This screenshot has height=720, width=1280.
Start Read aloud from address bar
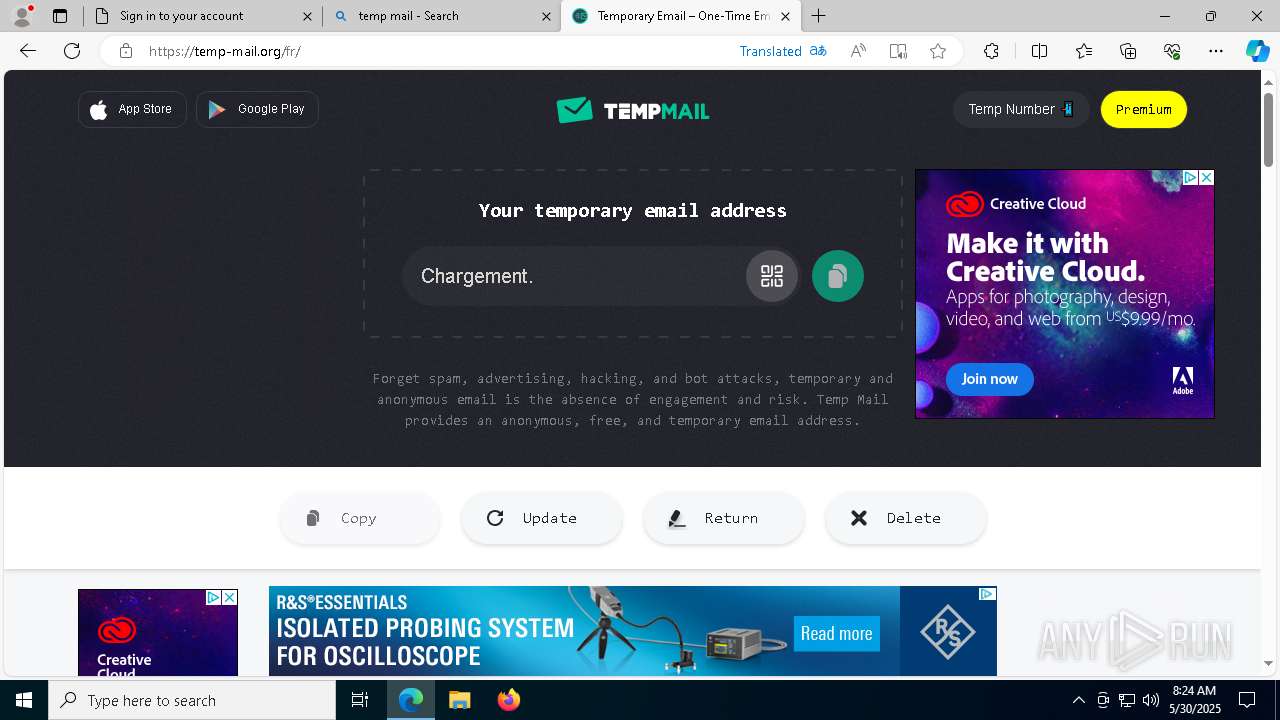[858, 51]
